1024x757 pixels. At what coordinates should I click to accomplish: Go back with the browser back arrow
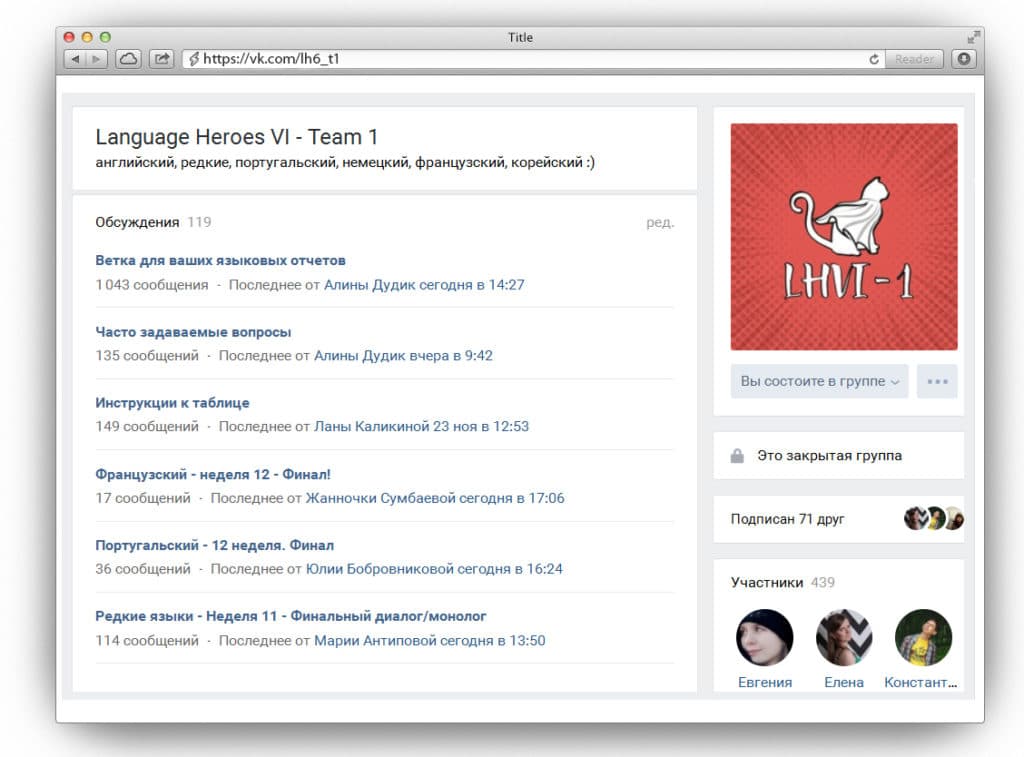(75, 59)
